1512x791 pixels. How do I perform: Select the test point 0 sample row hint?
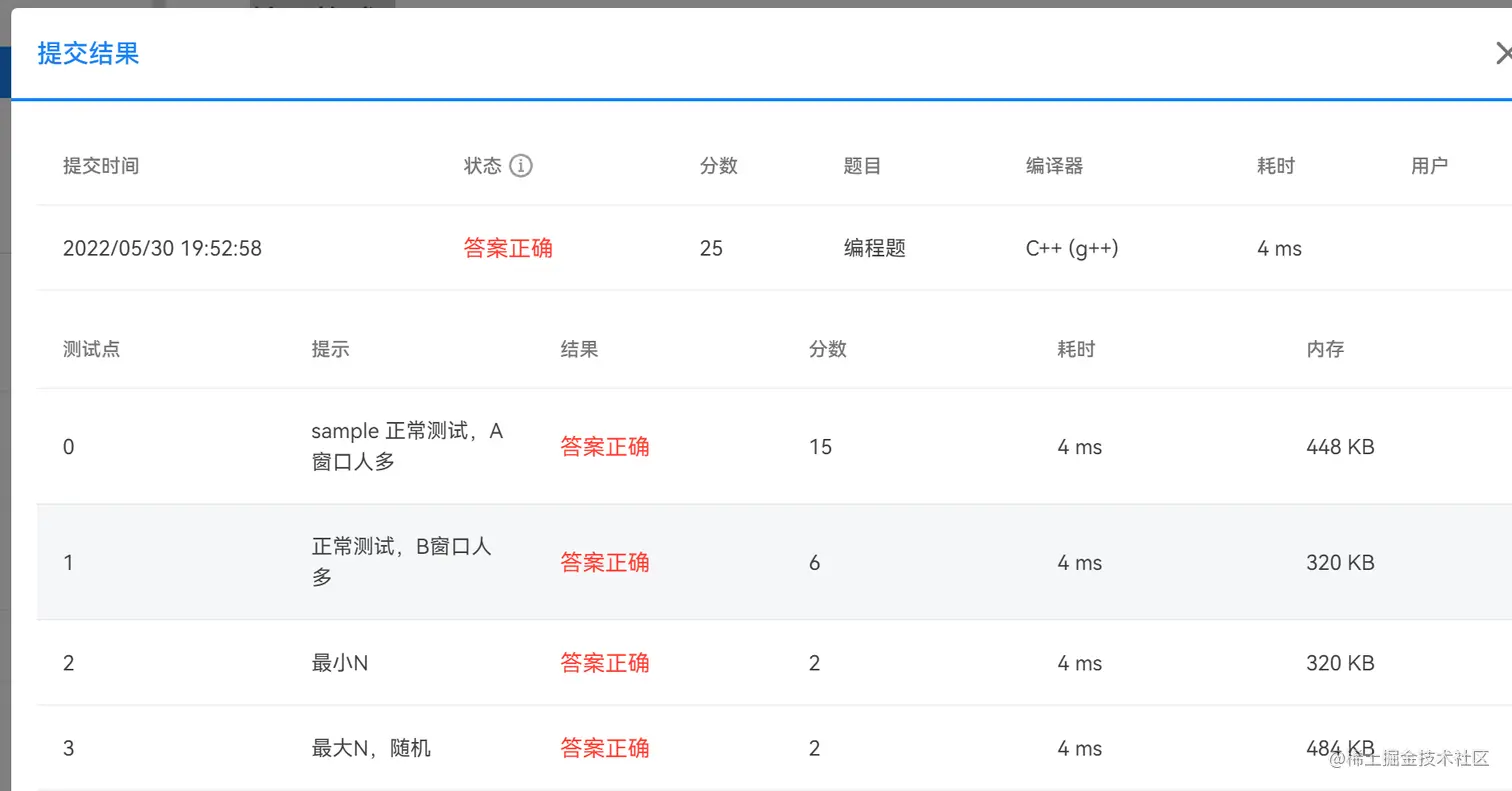(407, 446)
